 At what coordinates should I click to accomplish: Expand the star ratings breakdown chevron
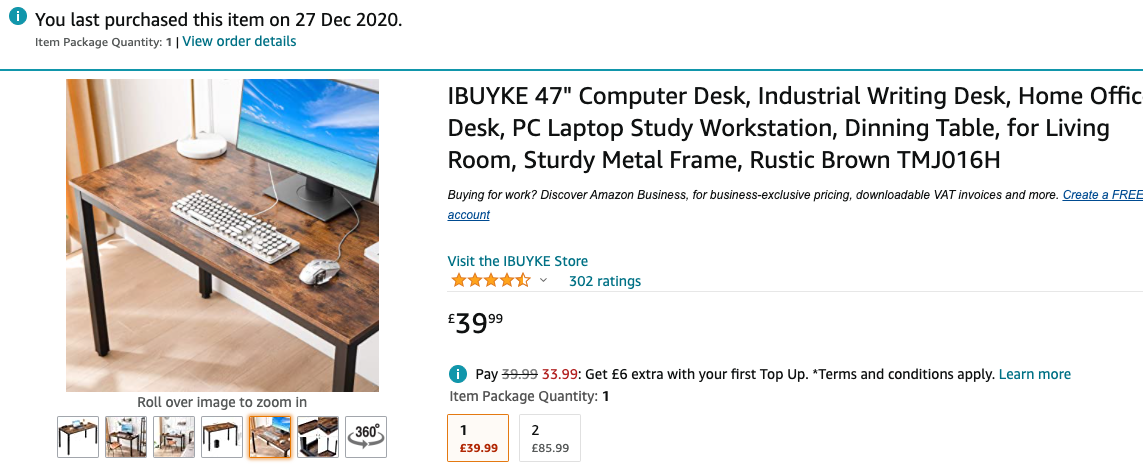(544, 281)
